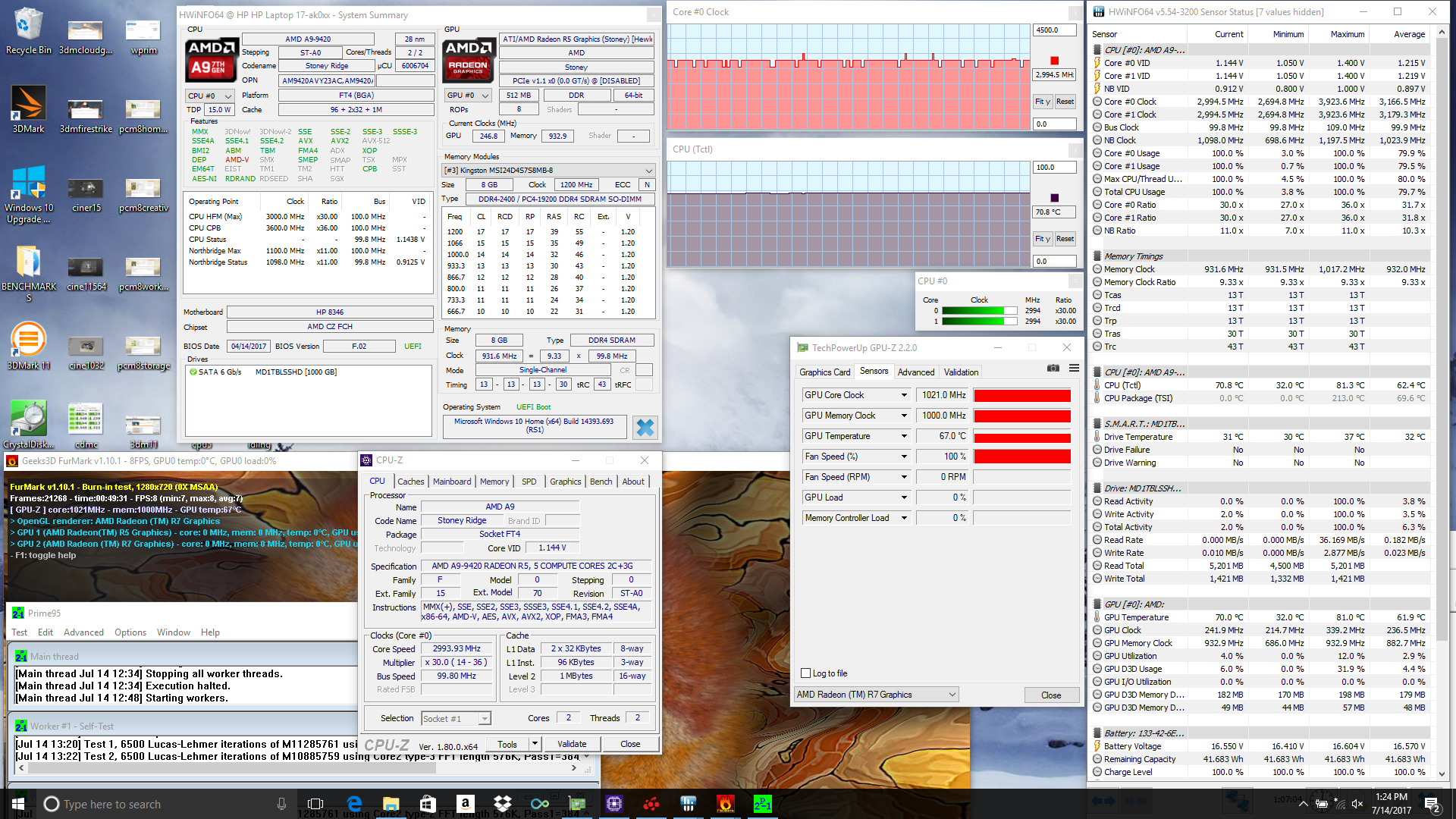Screen dimensions: 1456x819
Task: Open the CrystalDisk desktop shortcut
Action: (28, 425)
